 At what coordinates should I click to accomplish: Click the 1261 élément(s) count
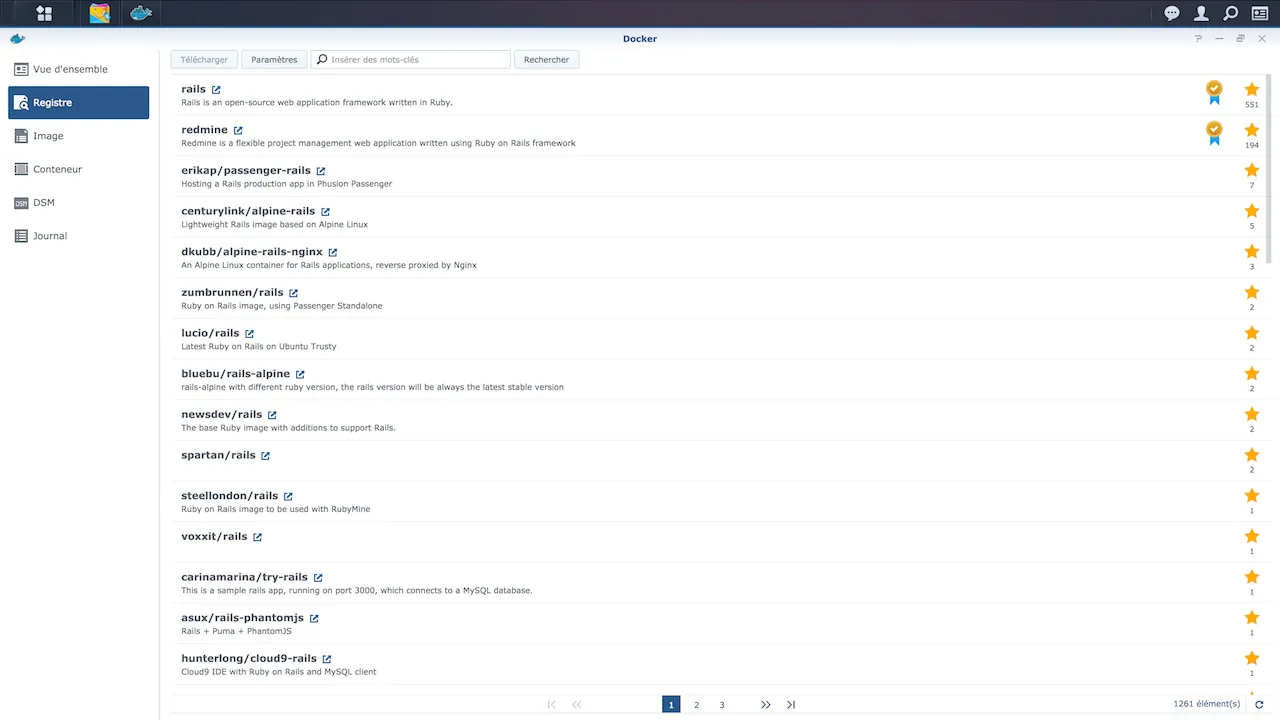click(1207, 704)
